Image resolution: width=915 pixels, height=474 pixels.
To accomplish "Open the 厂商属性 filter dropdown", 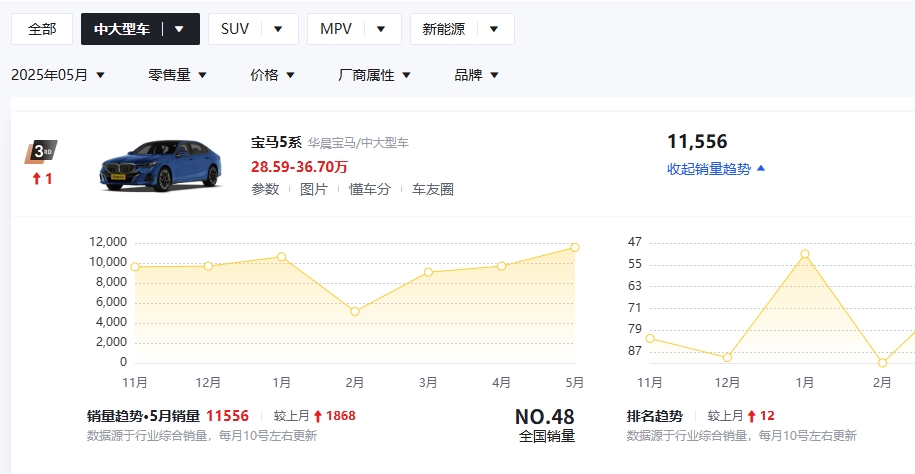I will pos(375,75).
